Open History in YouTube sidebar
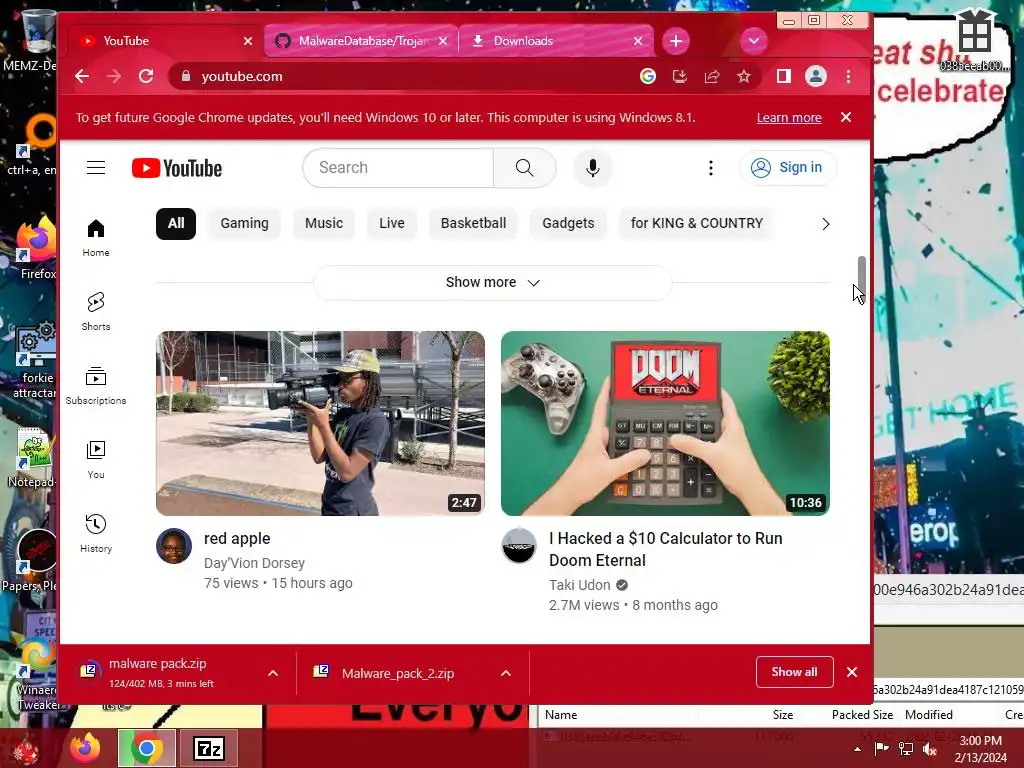 (96, 534)
